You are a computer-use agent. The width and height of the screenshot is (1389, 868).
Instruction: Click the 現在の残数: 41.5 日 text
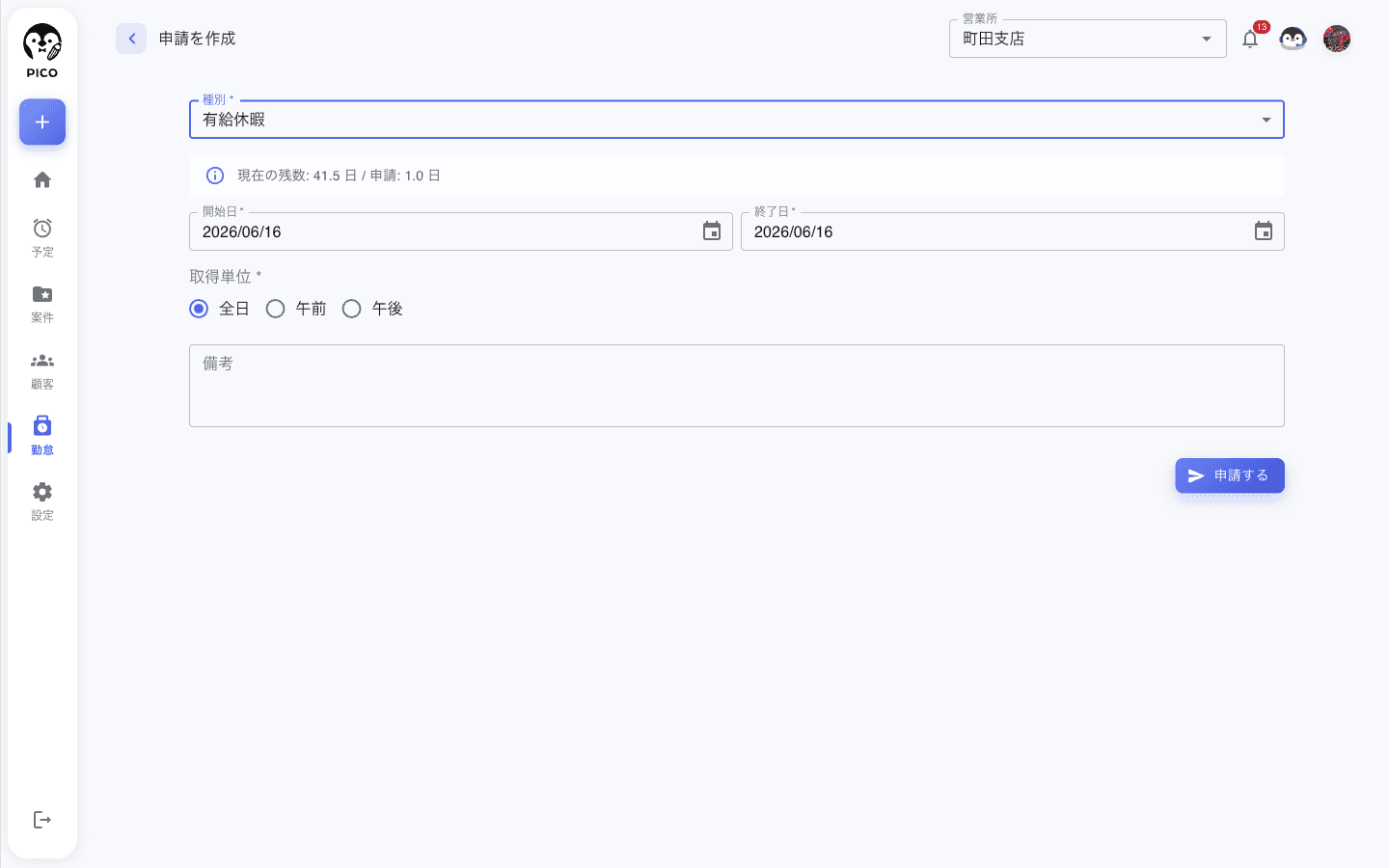pos(297,176)
